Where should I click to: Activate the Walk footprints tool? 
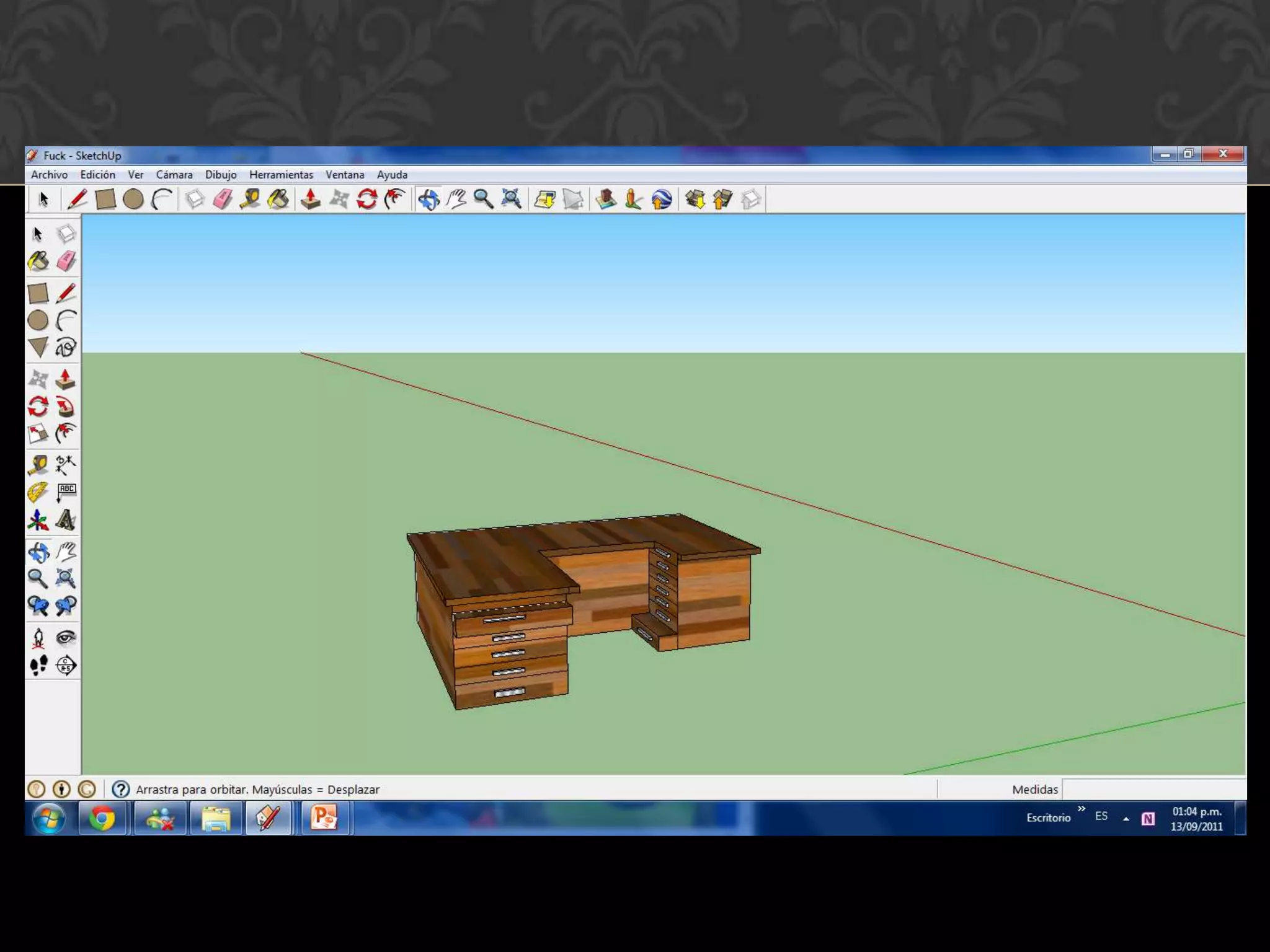click(38, 666)
